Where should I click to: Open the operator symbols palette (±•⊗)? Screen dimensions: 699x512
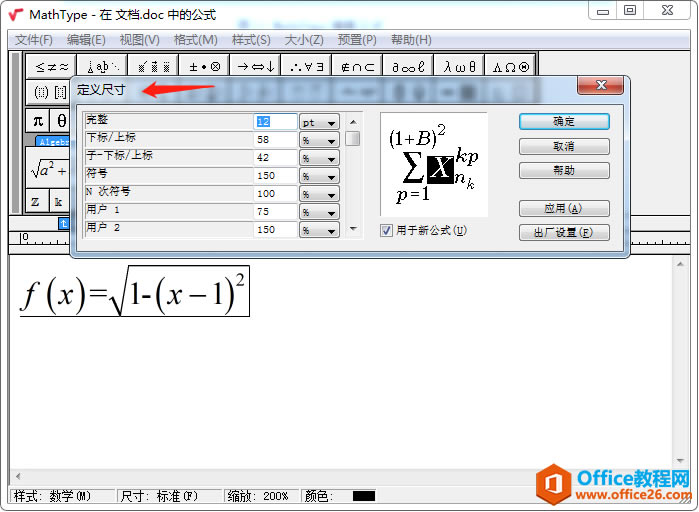click(204, 66)
